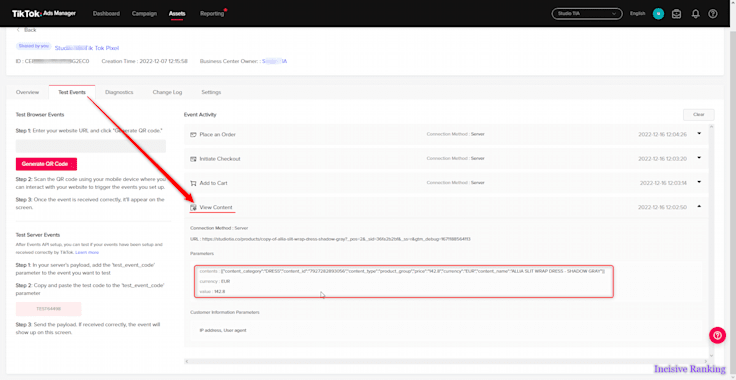The image size is (736, 380).
Task: Click the View Content event icon
Action: 193,207
